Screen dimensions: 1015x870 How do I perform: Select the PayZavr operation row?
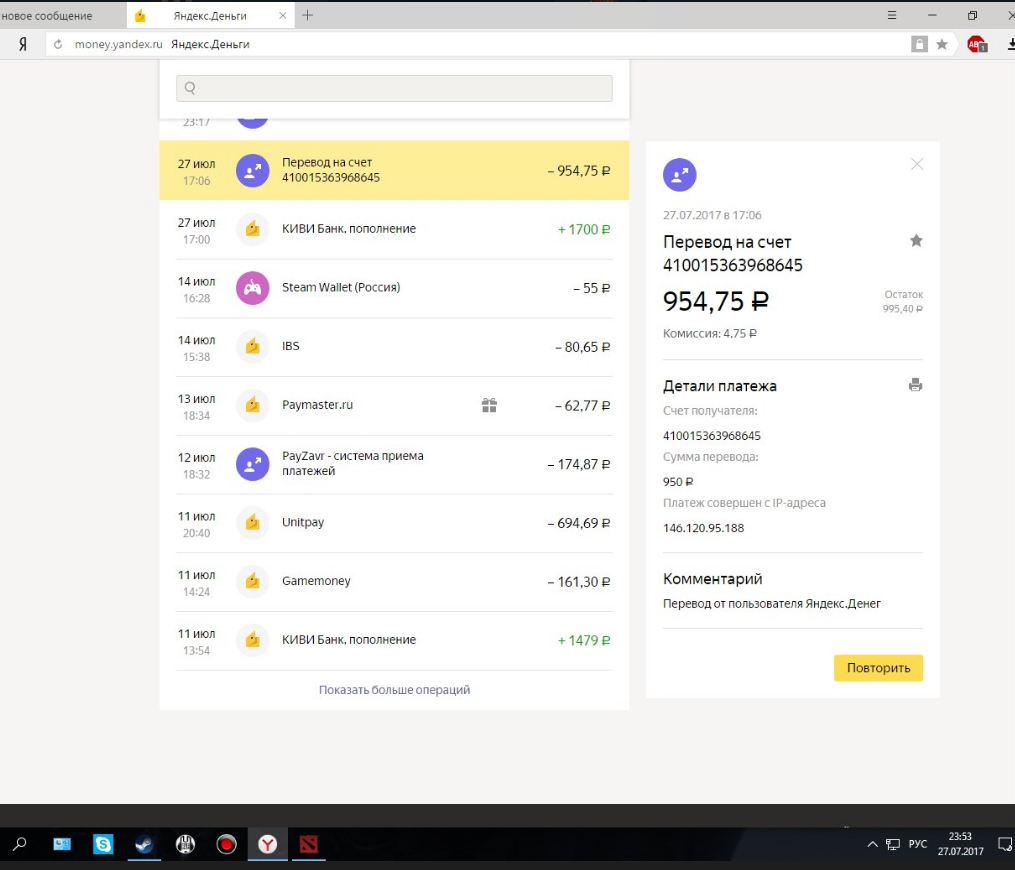[394, 464]
